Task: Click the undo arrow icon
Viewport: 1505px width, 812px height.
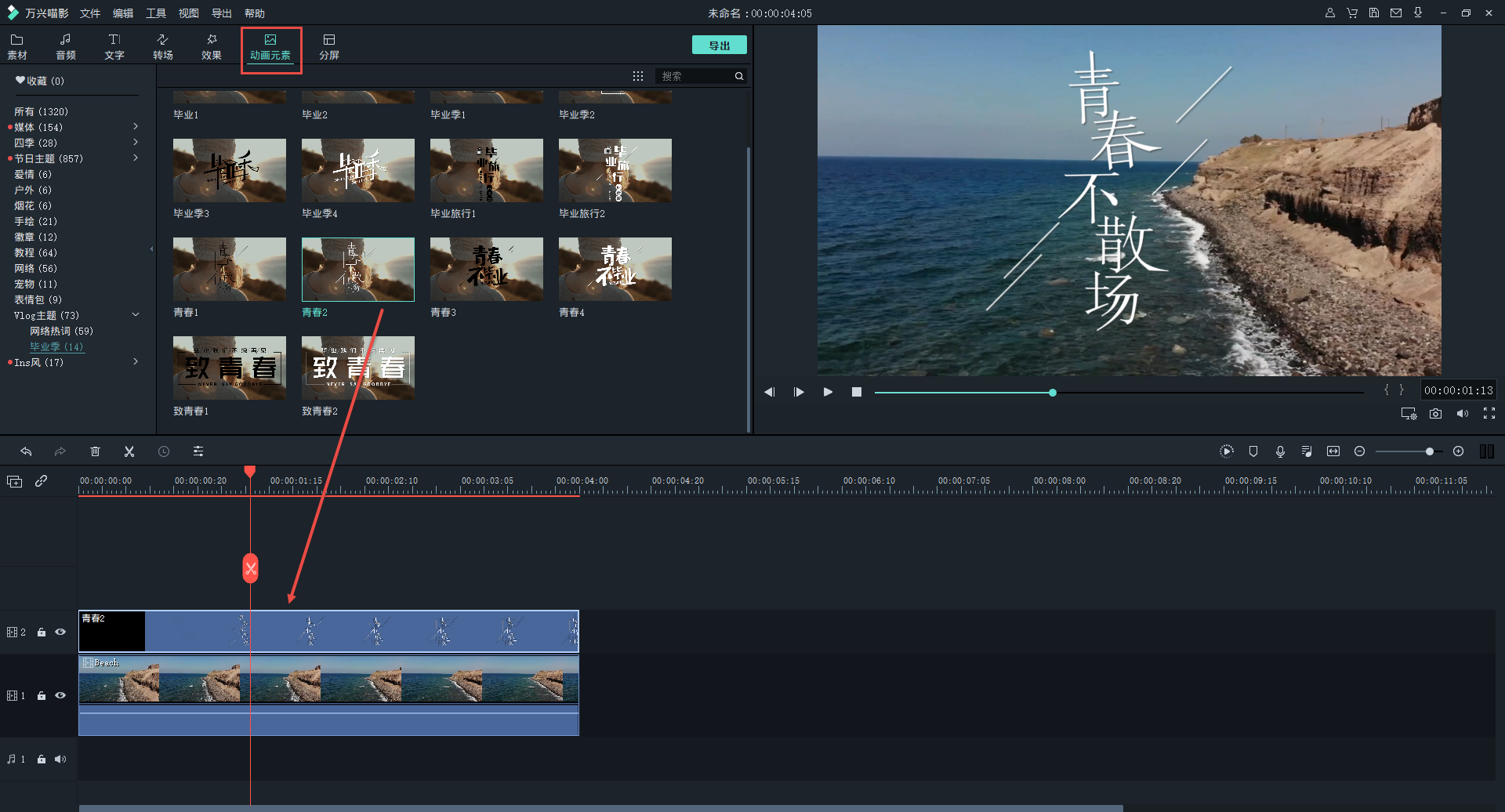Action: [x=26, y=451]
